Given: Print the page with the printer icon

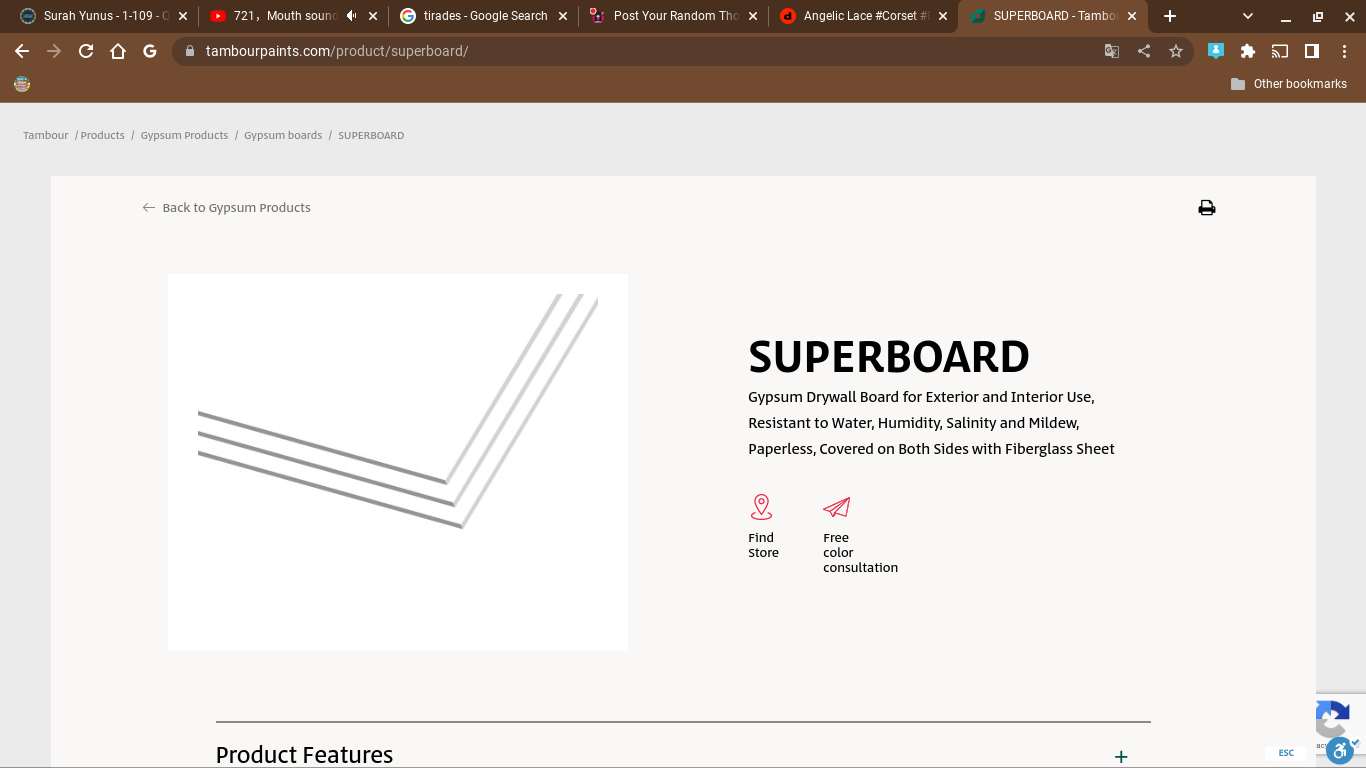Looking at the screenshot, I should click(1207, 208).
